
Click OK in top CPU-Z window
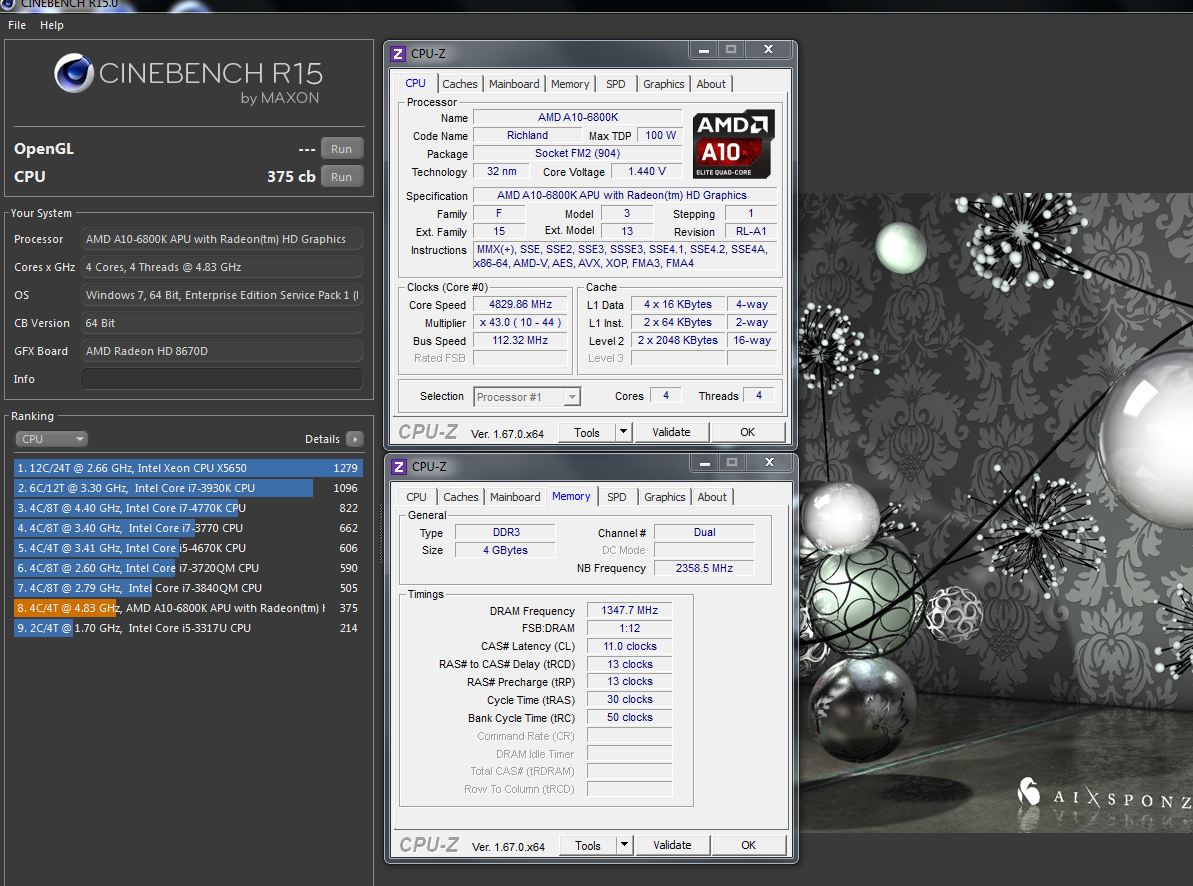747,432
